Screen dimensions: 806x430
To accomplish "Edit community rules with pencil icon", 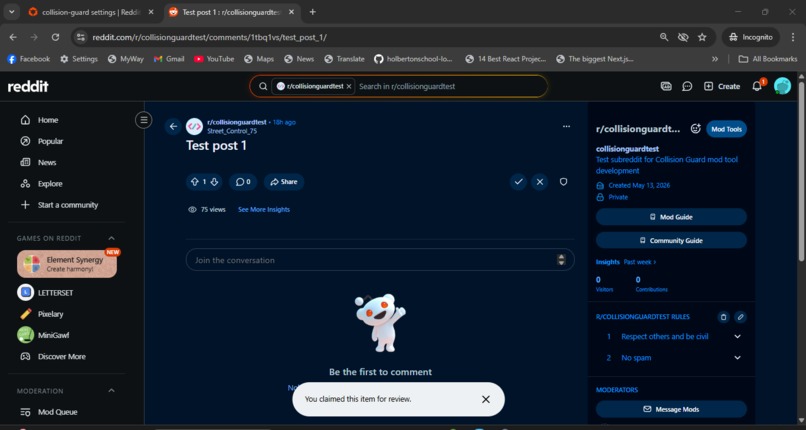I will coord(740,317).
